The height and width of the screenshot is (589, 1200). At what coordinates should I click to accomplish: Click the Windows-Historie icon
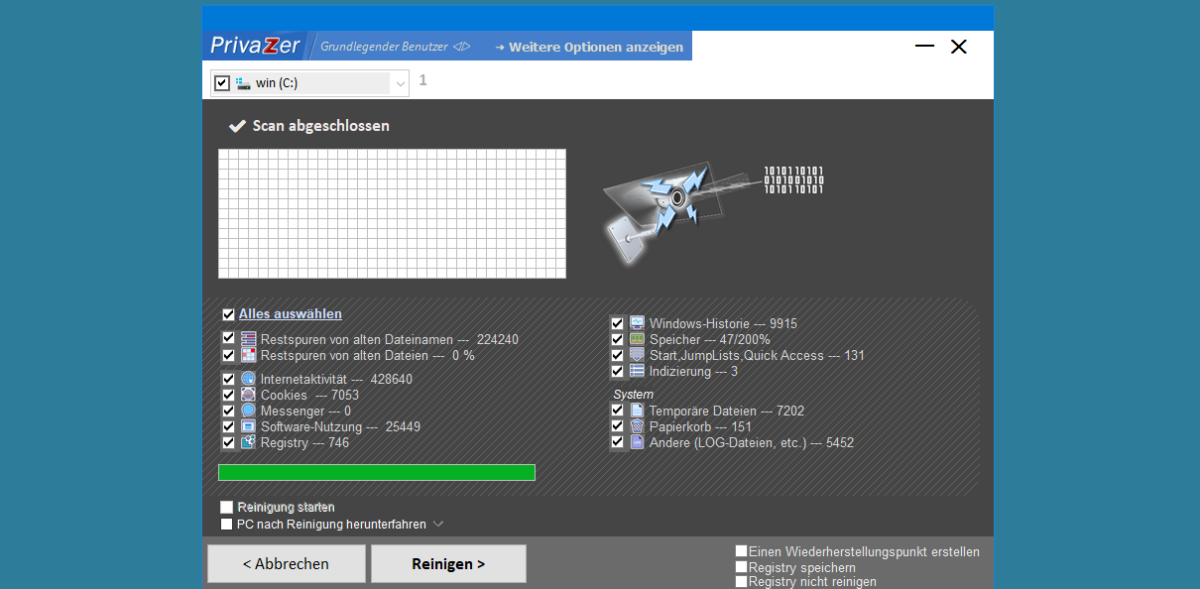(x=637, y=323)
